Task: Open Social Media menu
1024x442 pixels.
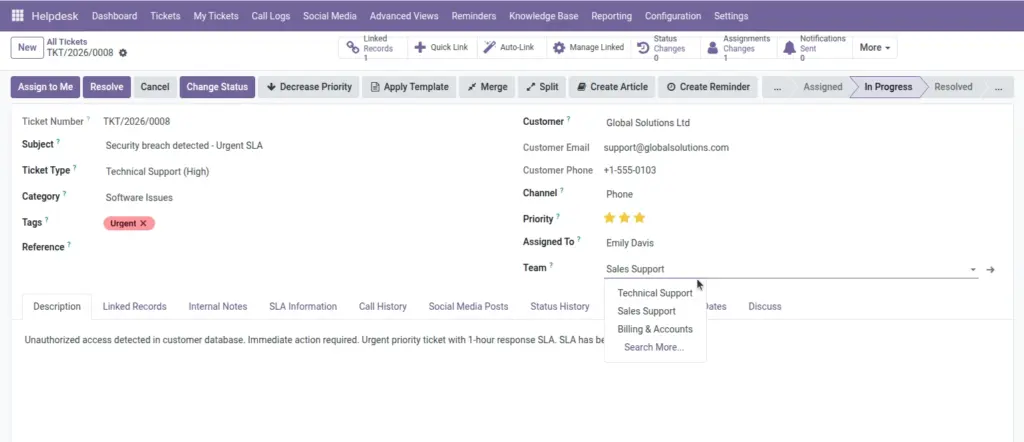Action: click(330, 16)
